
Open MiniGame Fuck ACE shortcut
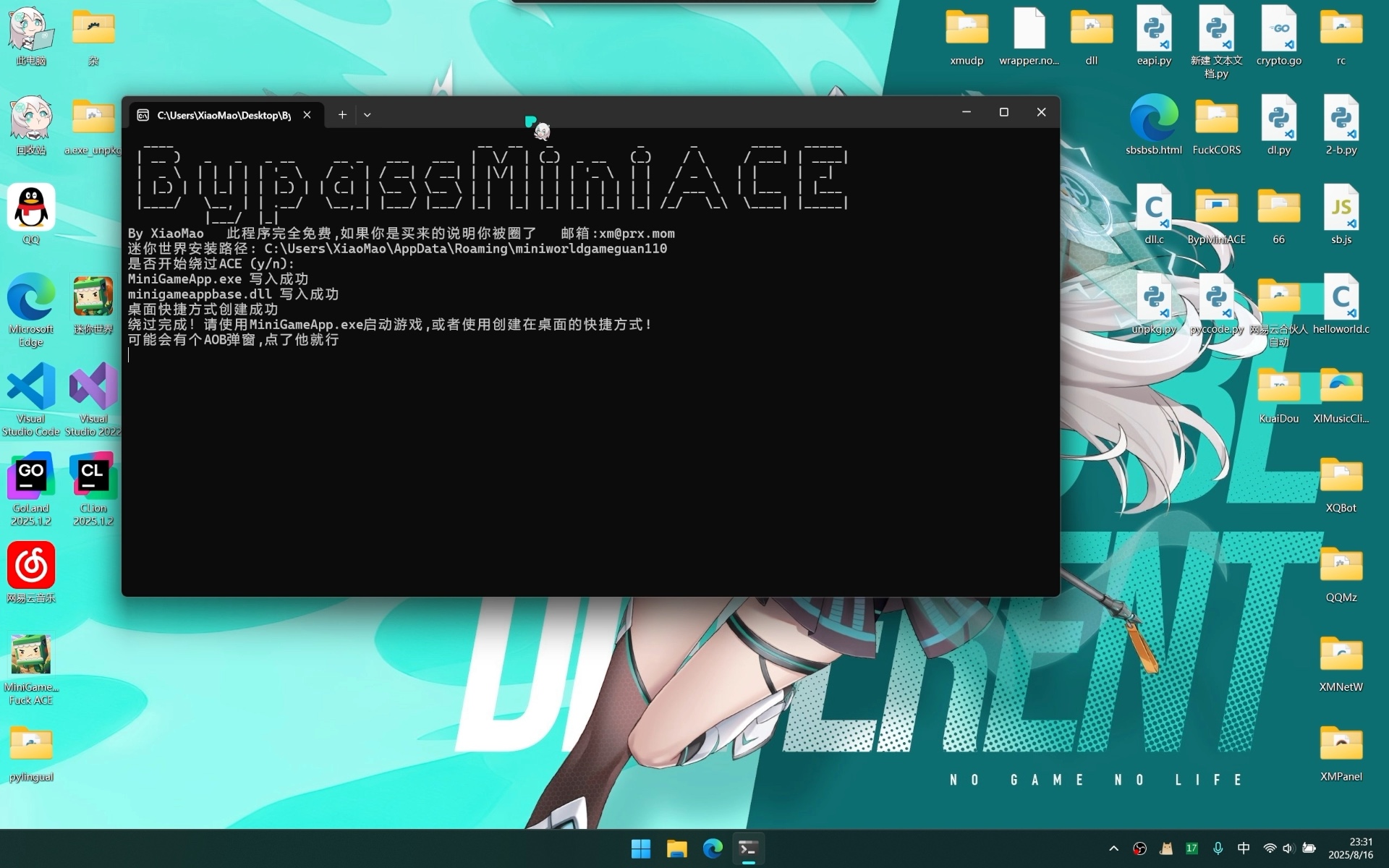point(31,668)
